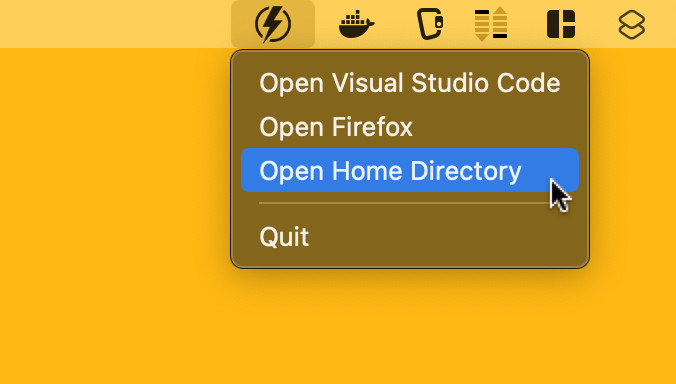Screen dimensions: 676x384
Task: Exit the app with the Quit entry
Action: click(410, 237)
